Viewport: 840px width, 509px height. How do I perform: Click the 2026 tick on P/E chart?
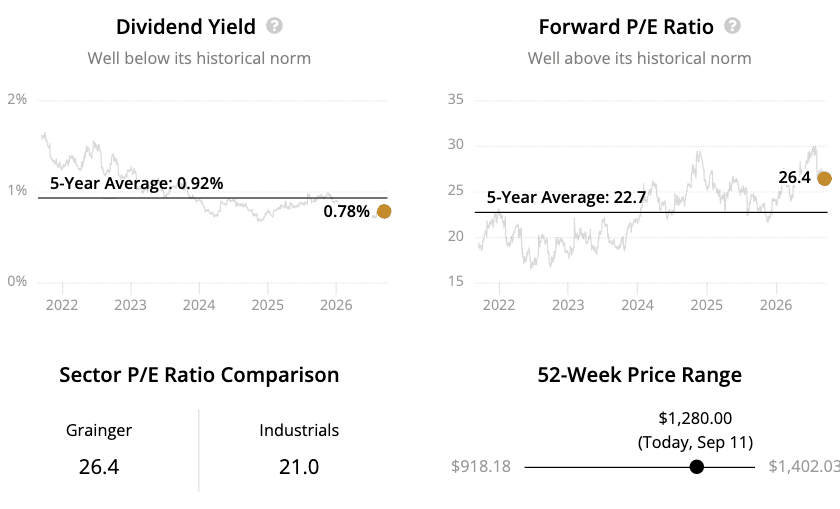776,305
